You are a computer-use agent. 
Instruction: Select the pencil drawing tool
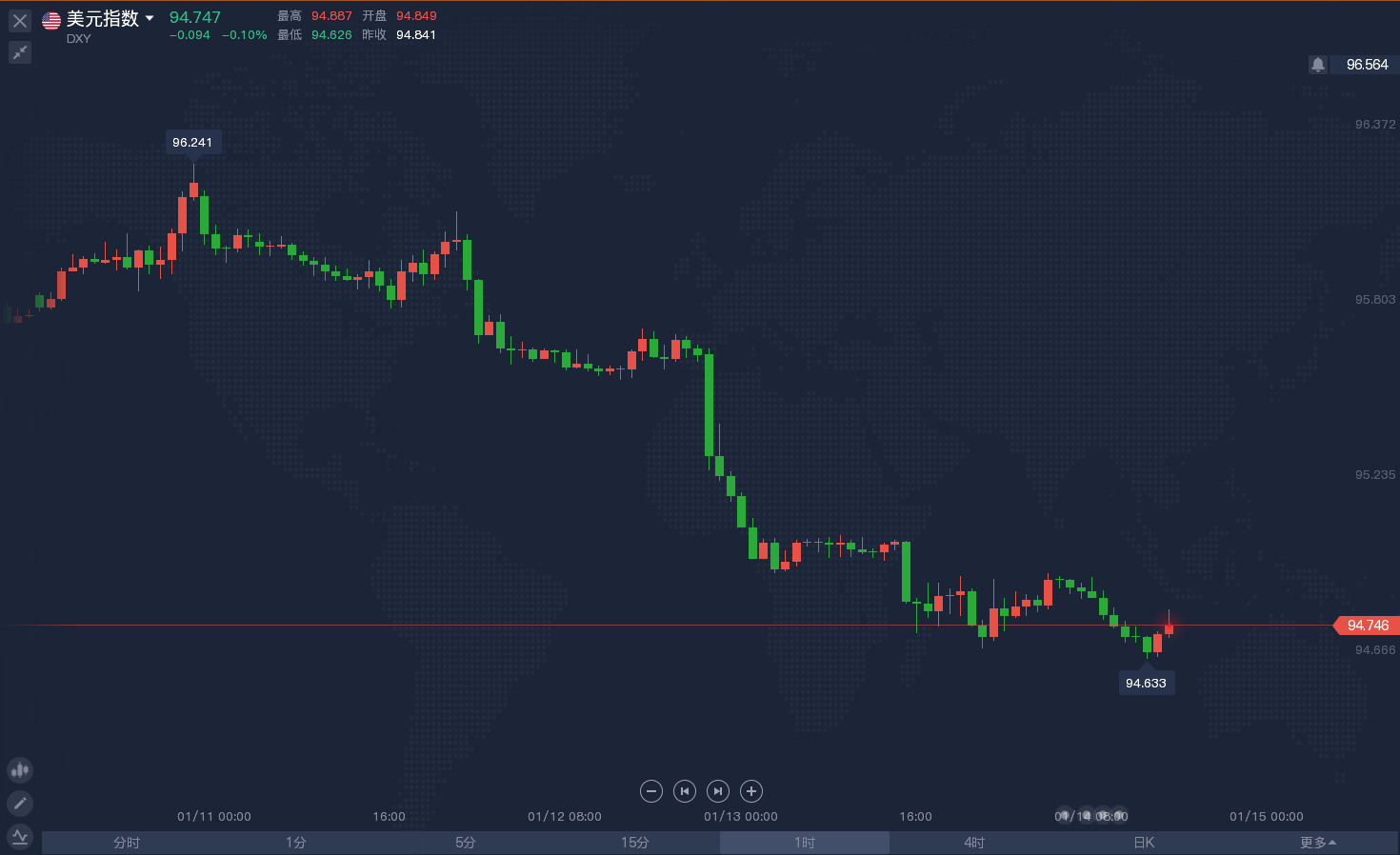(x=20, y=804)
